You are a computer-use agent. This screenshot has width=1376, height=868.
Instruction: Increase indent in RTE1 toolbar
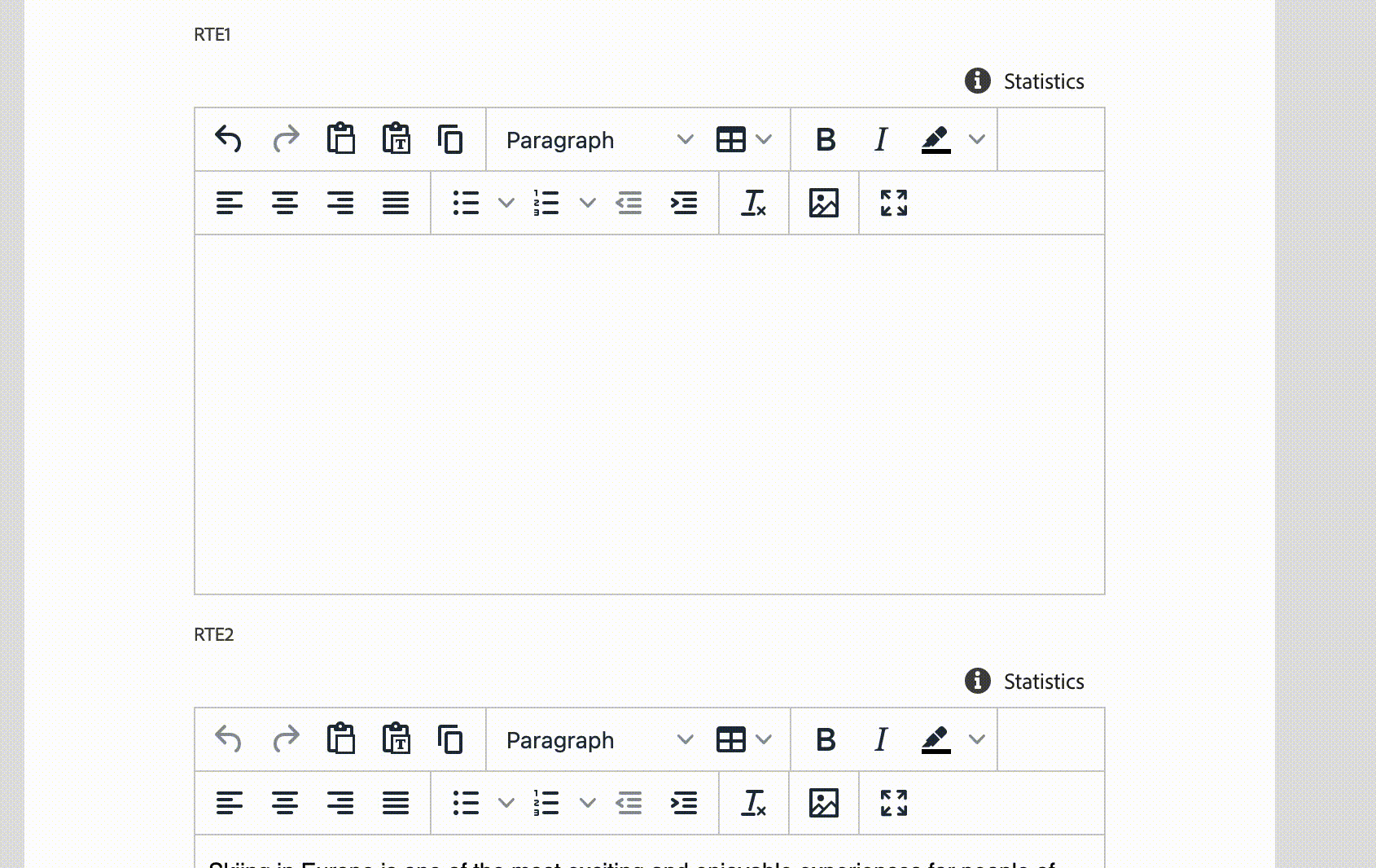(684, 203)
